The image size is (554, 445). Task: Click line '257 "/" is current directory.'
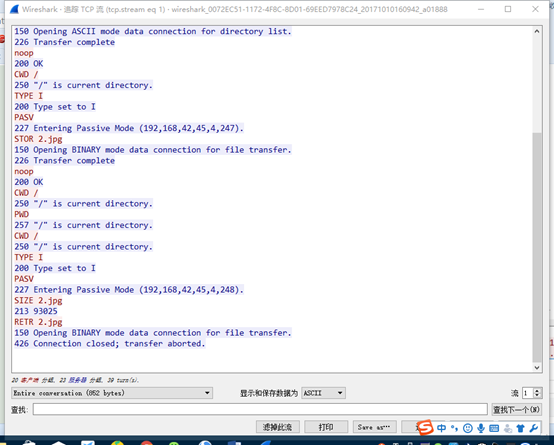click(x=83, y=225)
